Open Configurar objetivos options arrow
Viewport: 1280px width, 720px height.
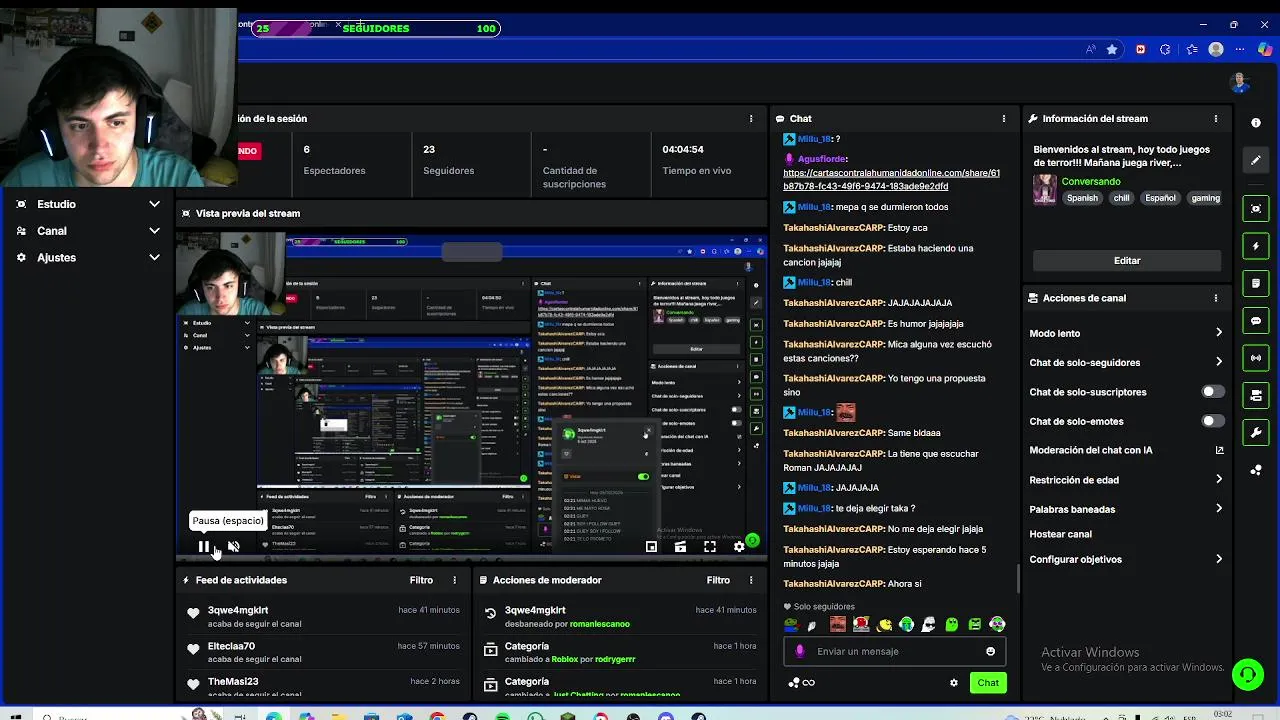[1218, 559]
